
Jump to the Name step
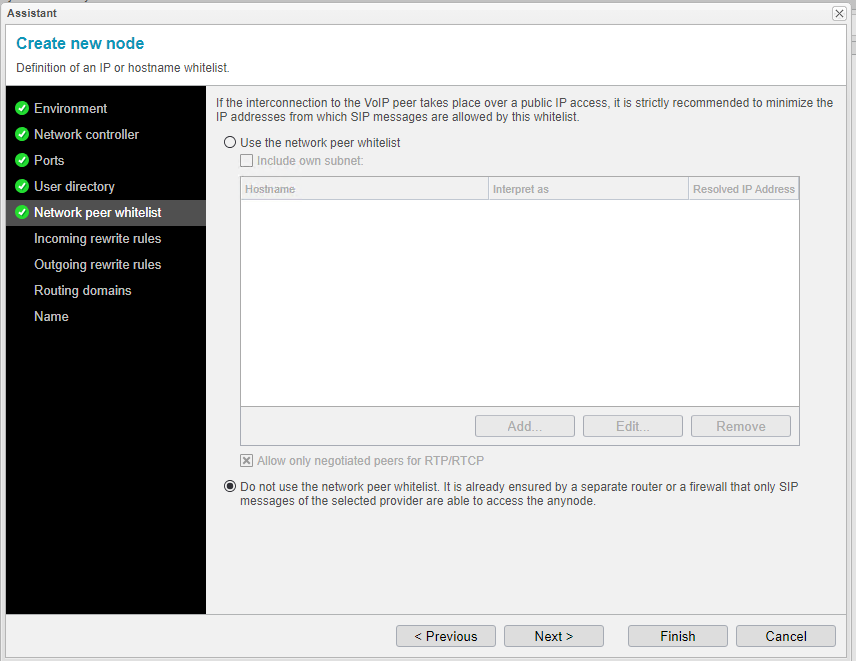coord(51,316)
